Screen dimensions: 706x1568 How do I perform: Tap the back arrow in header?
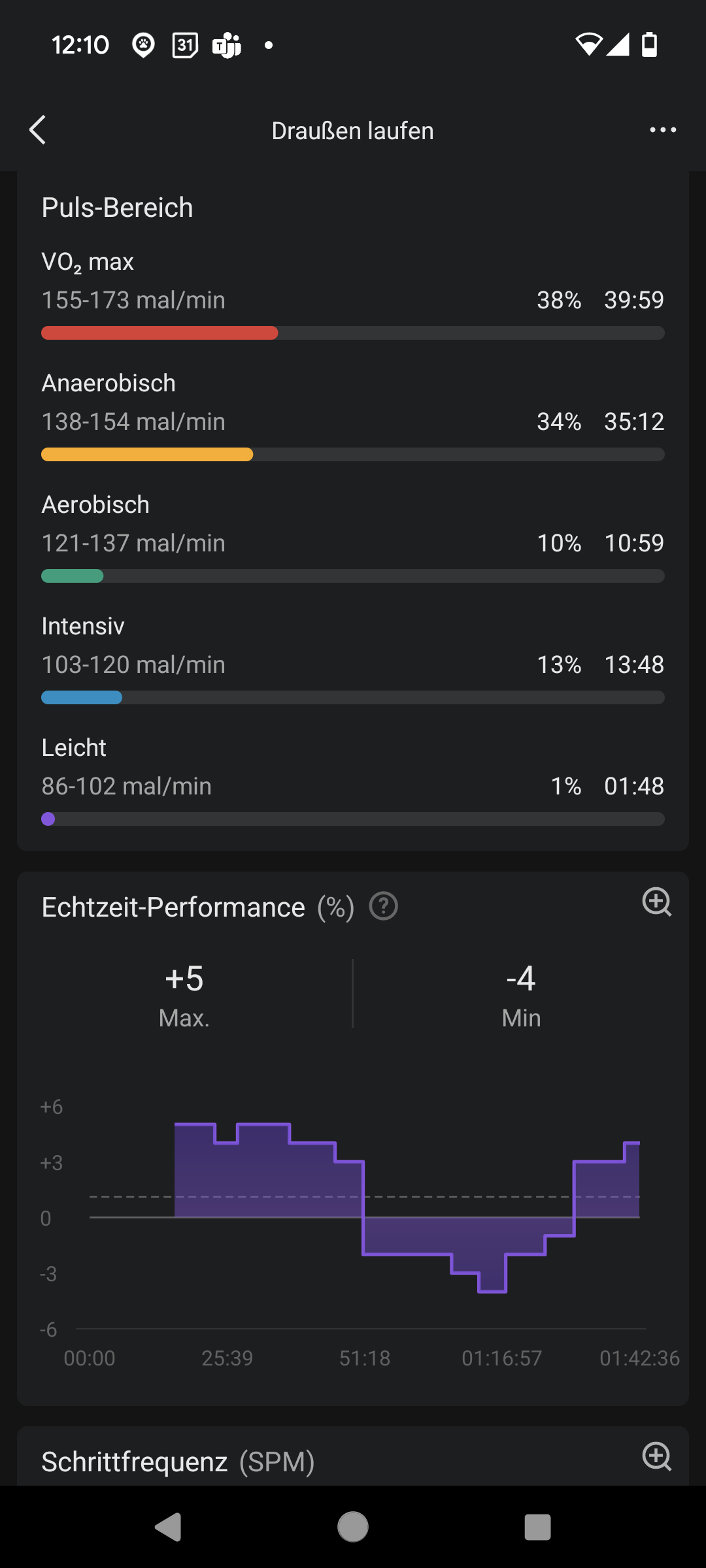[38, 130]
